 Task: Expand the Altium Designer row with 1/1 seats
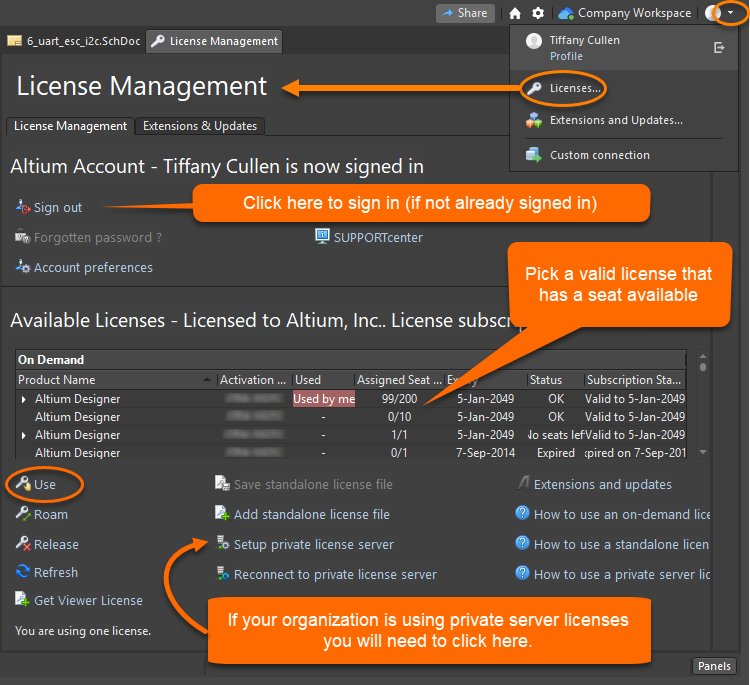[23, 435]
